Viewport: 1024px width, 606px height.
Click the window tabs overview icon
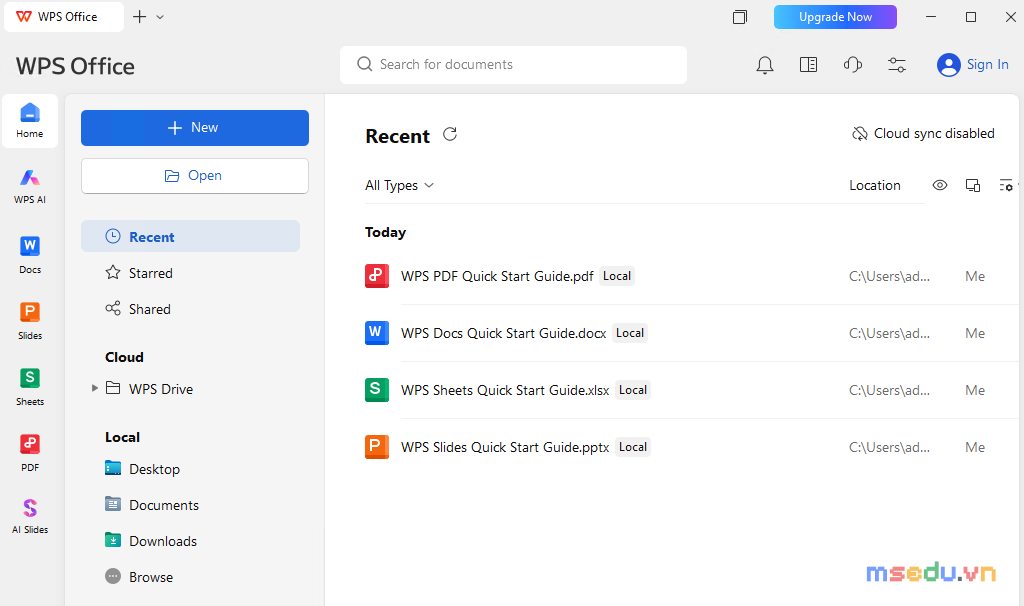click(740, 17)
